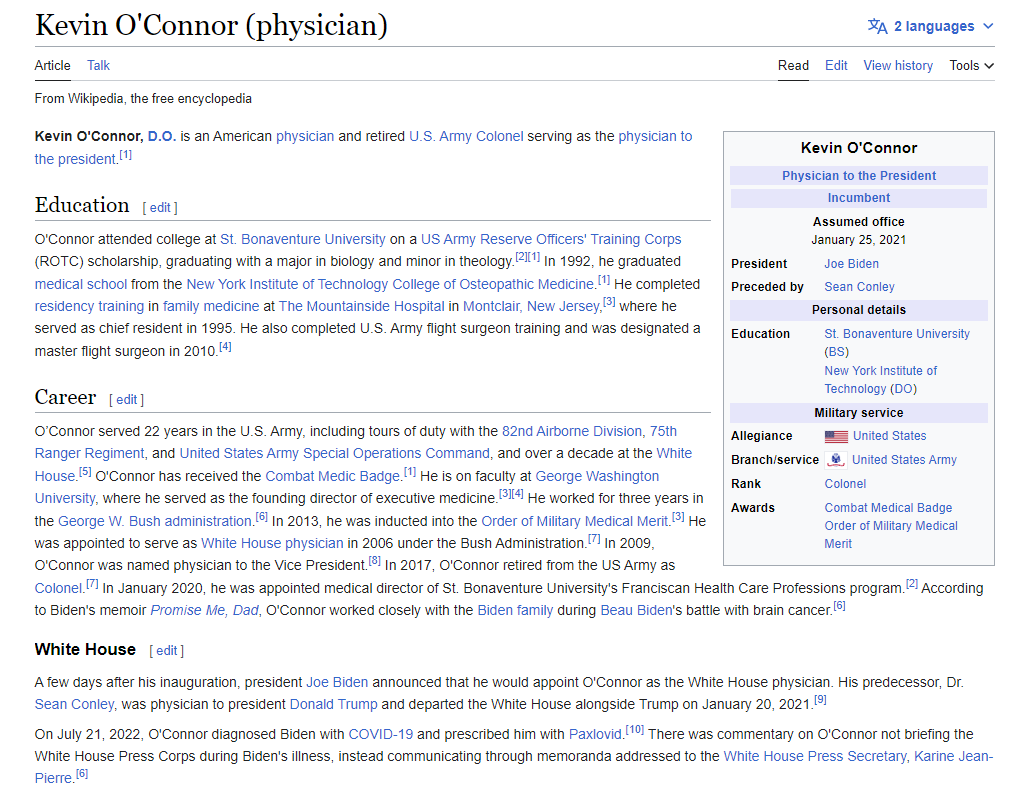Edit the Education section
This screenshot has height=810, width=1033.
(160, 207)
